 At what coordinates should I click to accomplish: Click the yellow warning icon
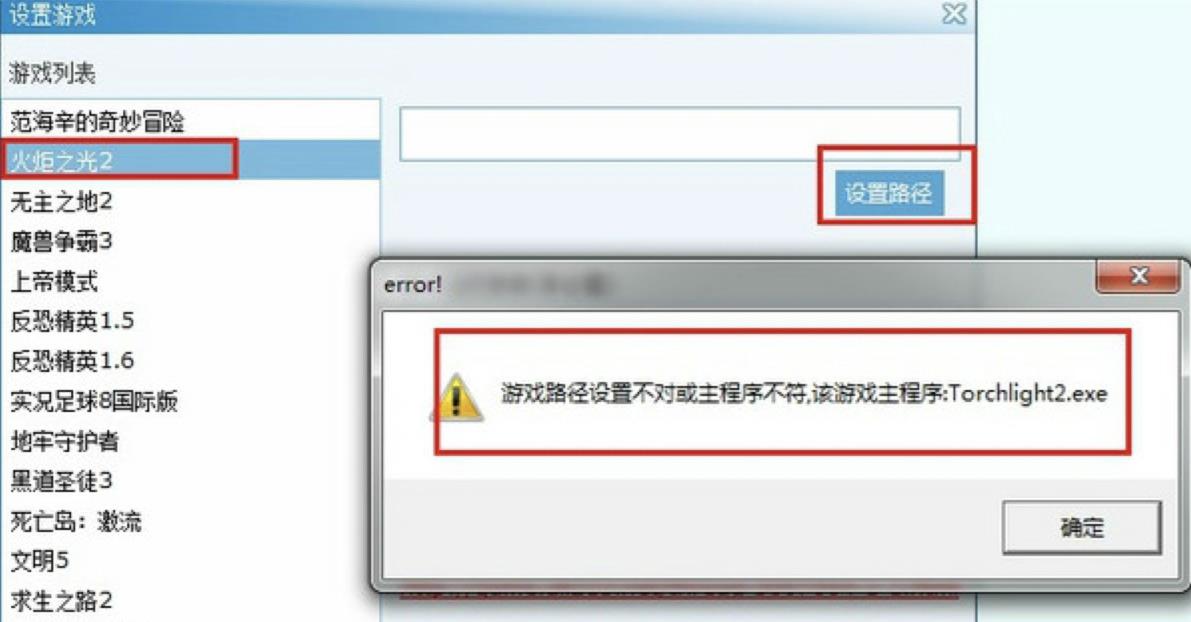(x=456, y=397)
